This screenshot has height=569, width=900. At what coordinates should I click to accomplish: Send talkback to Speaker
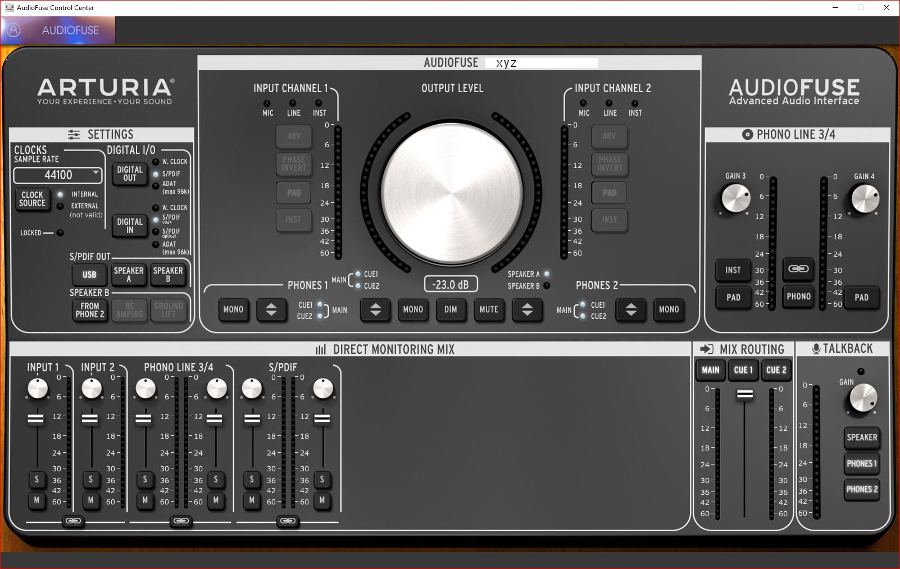(x=862, y=438)
